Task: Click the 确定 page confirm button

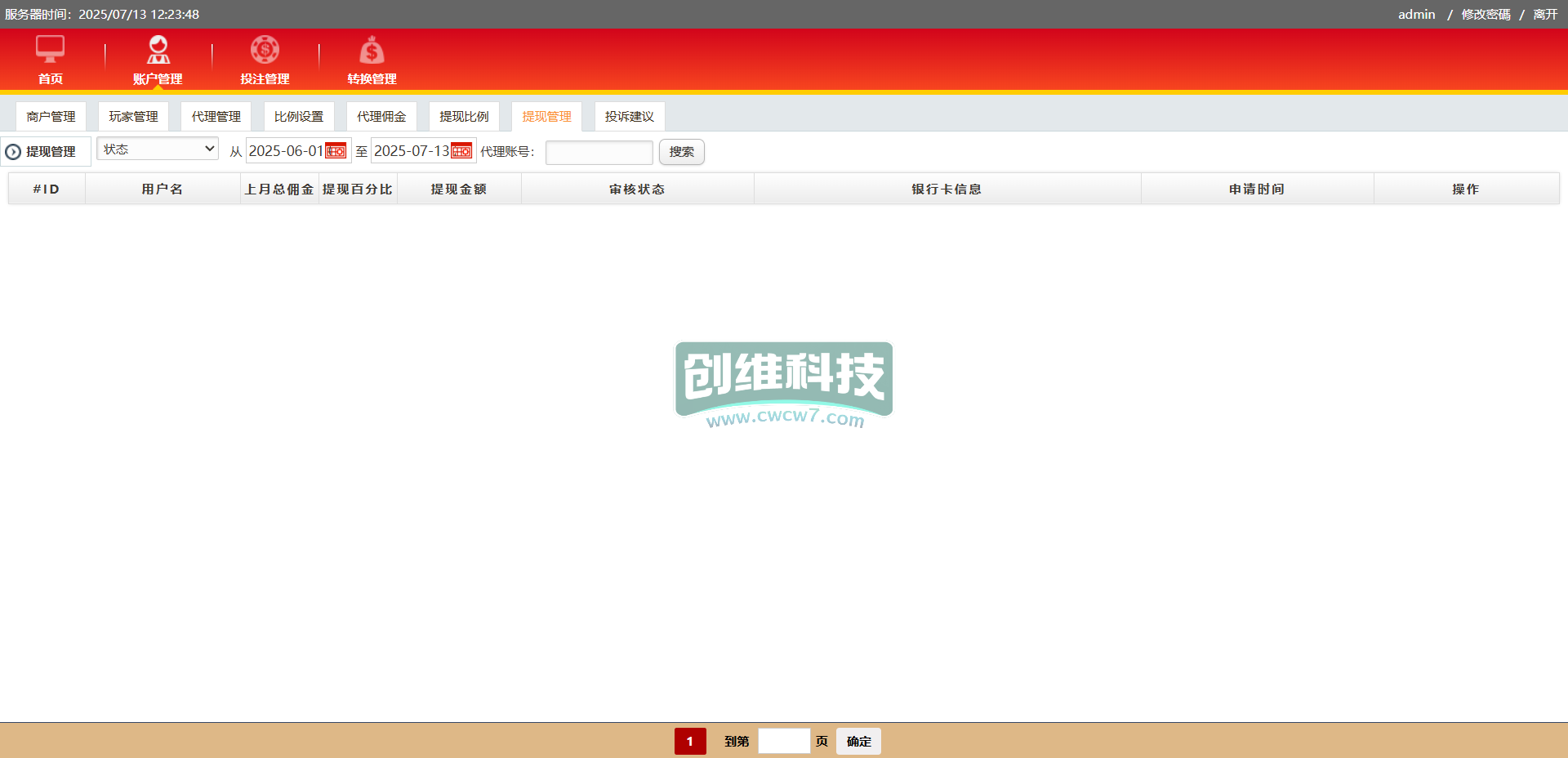Action: [x=858, y=742]
